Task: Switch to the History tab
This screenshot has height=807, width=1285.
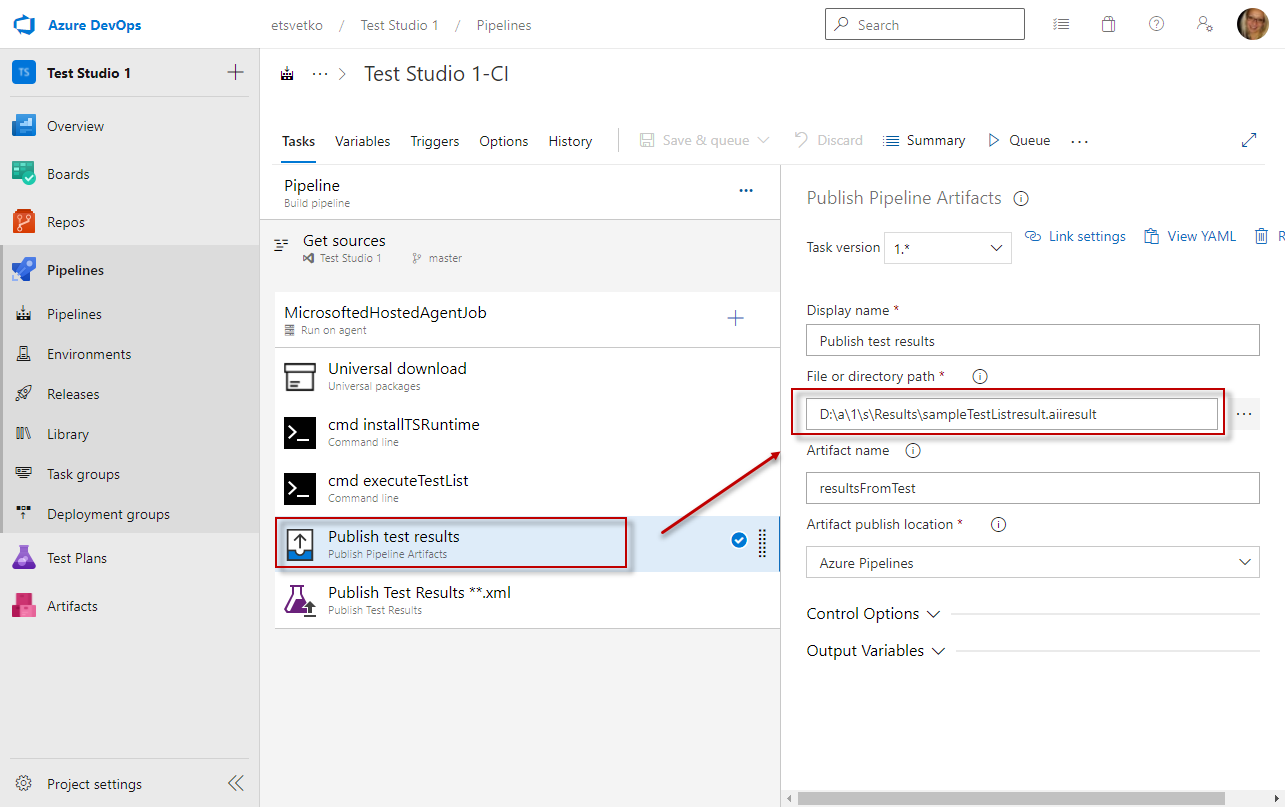Action: pyautogui.click(x=570, y=141)
